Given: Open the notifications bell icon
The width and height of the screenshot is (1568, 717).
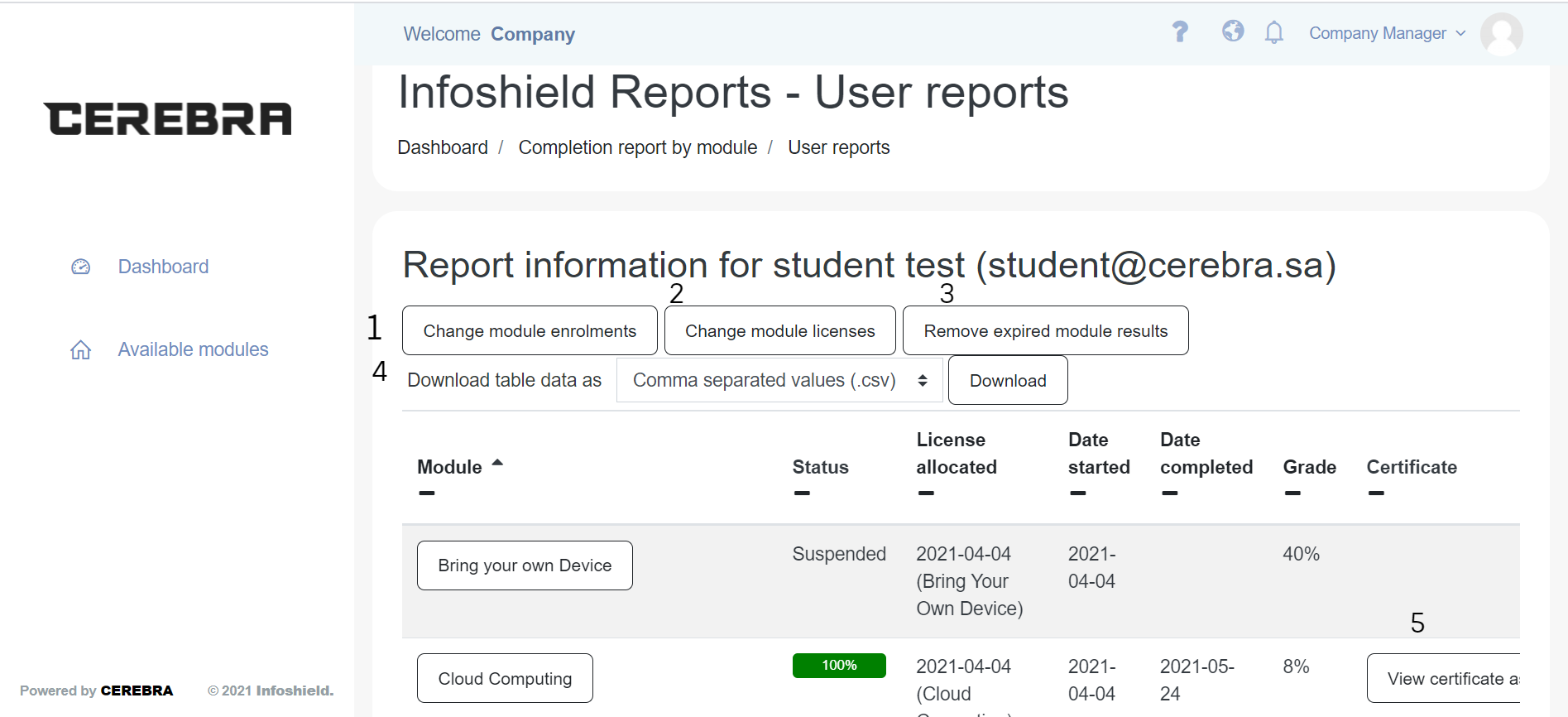Looking at the screenshot, I should [x=1274, y=32].
